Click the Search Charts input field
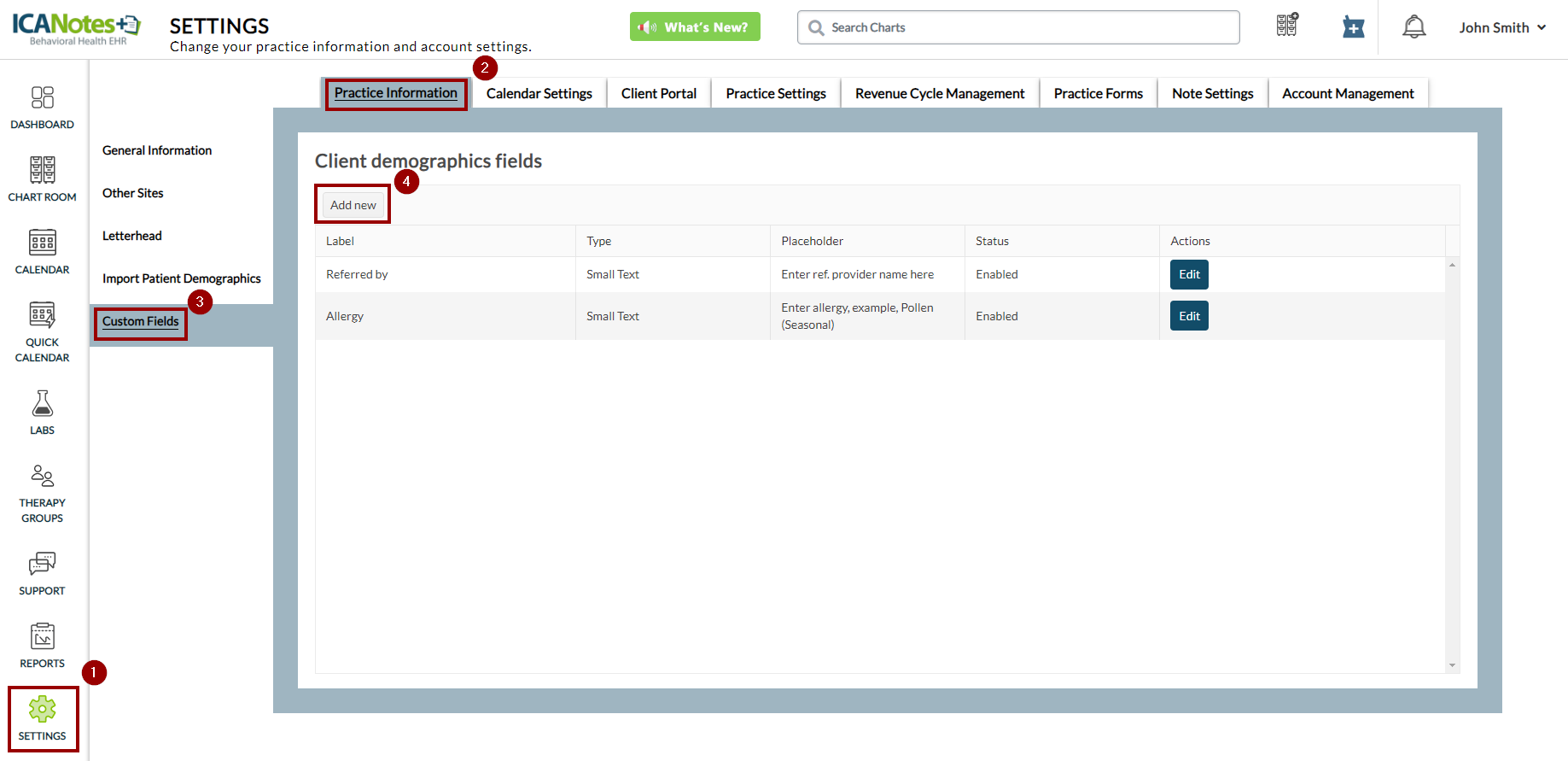The height and width of the screenshot is (761, 1568). [1024, 27]
